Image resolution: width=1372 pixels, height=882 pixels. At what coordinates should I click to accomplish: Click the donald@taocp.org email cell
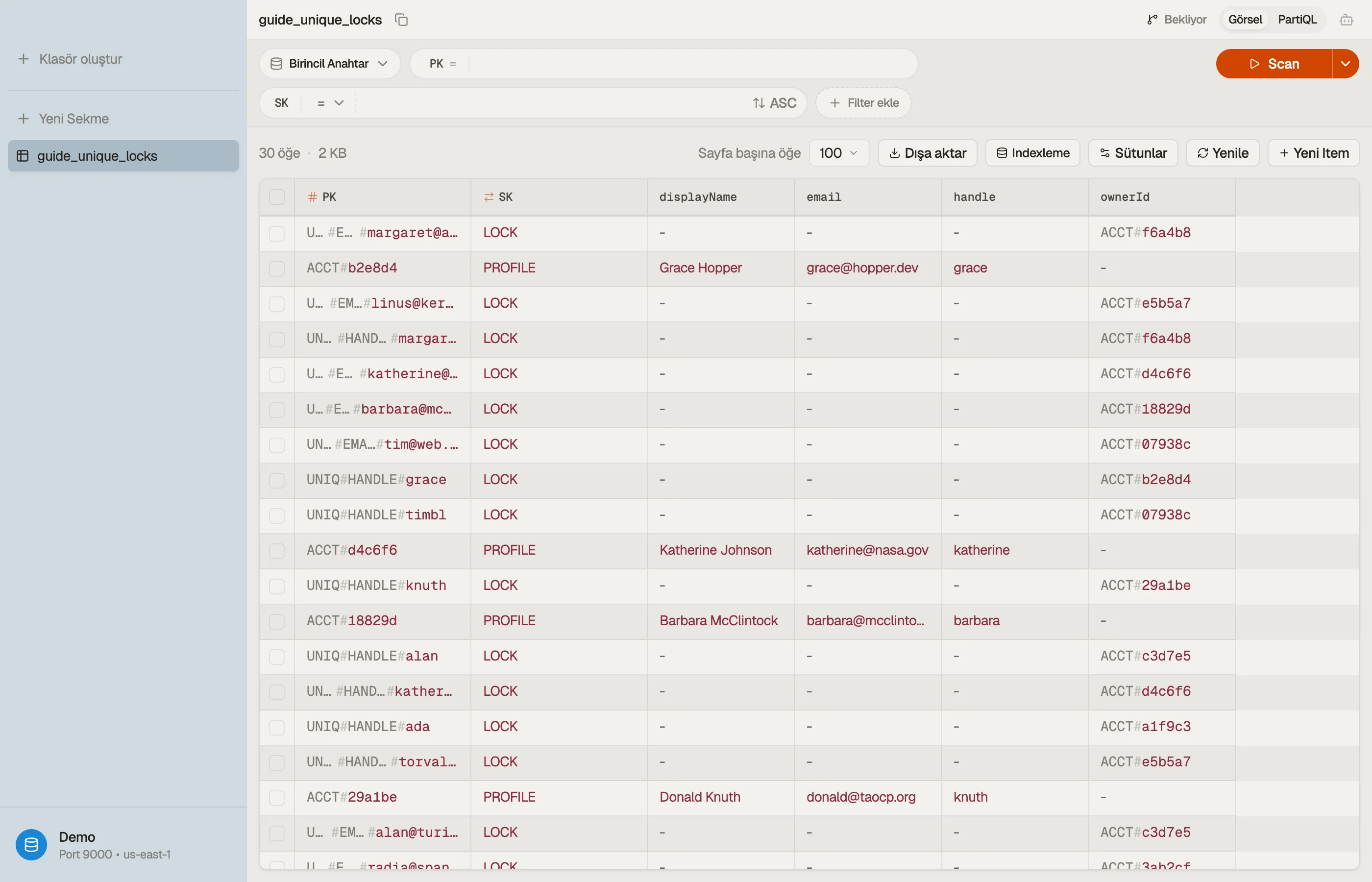(x=867, y=797)
